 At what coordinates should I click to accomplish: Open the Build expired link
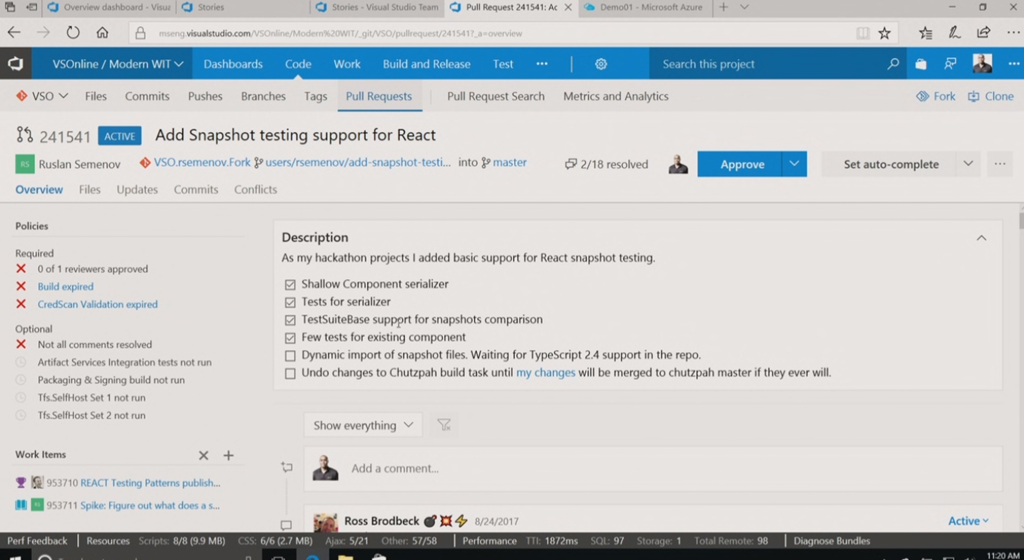(x=65, y=287)
